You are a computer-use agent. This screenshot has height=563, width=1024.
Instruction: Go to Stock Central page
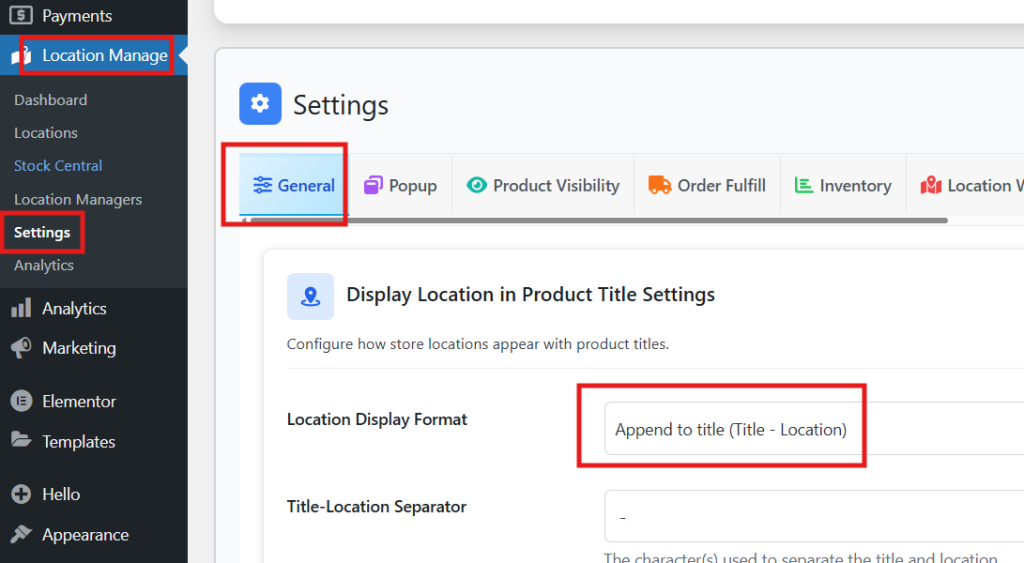tap(58, 166)
